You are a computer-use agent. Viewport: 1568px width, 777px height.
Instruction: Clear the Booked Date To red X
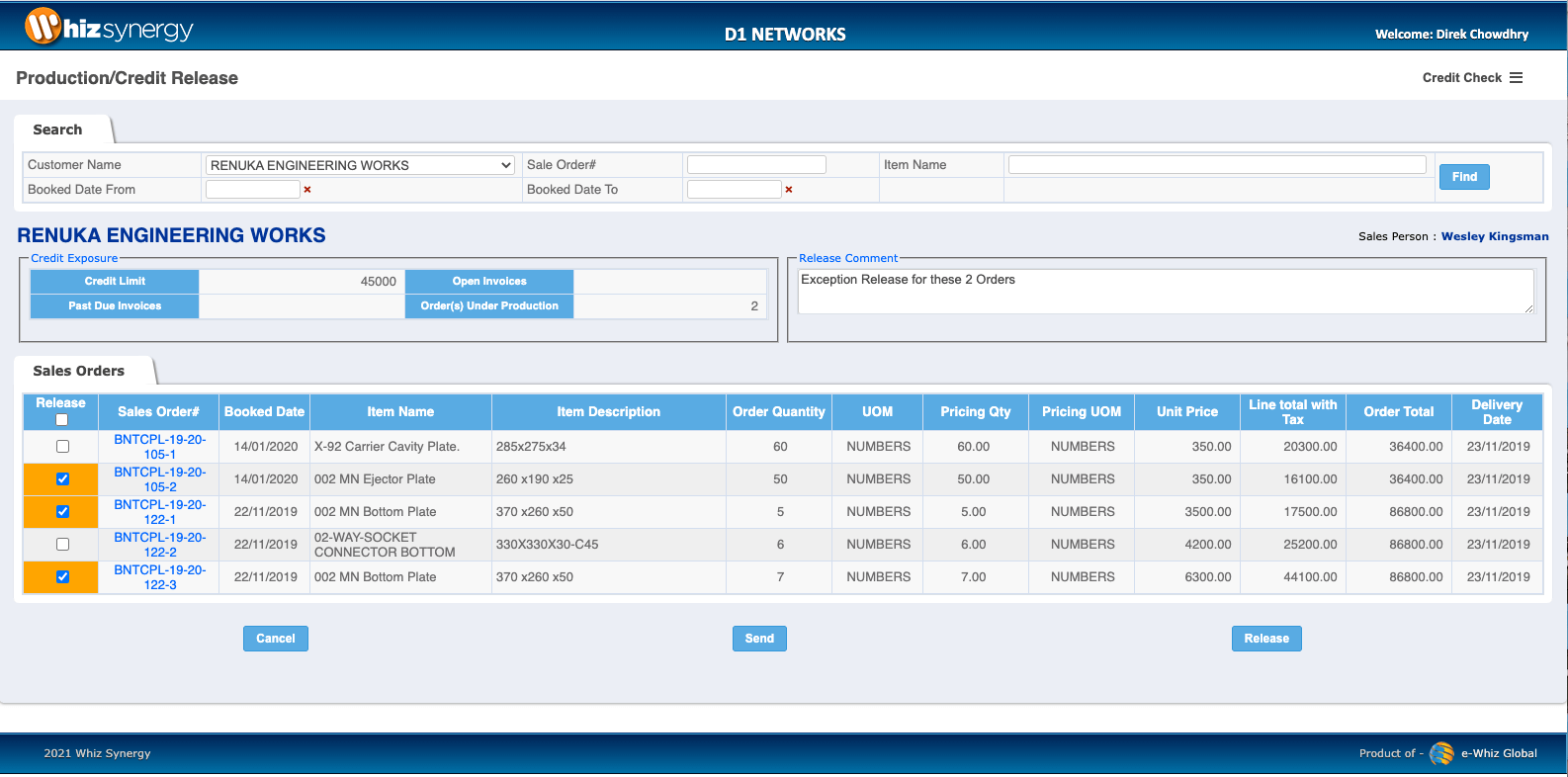(x=789, y=190)
